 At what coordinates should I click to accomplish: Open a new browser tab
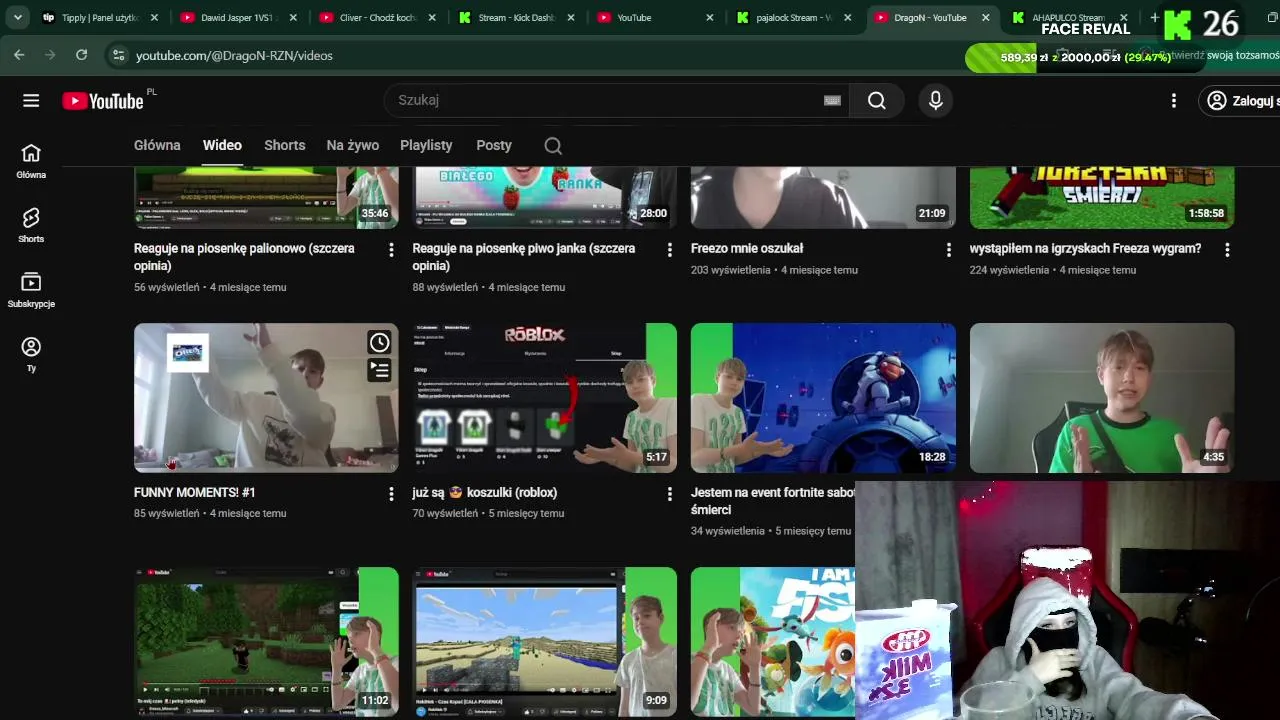point(1154,18)
